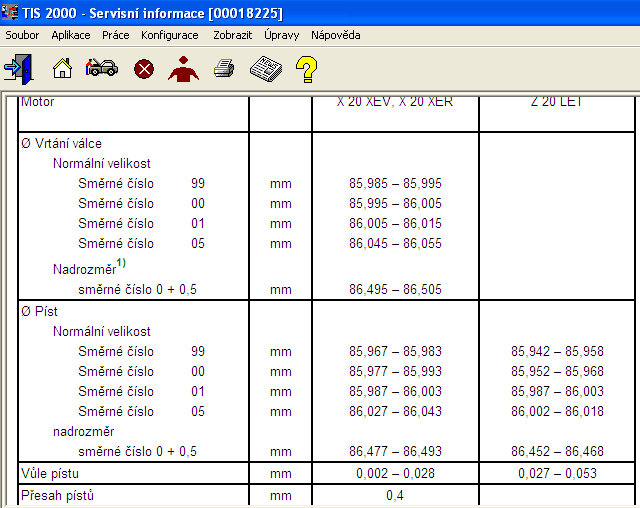Click the Ø Vrtání válce row heading
This screenshot has height=508, width=640.
(x=62, y=143)
